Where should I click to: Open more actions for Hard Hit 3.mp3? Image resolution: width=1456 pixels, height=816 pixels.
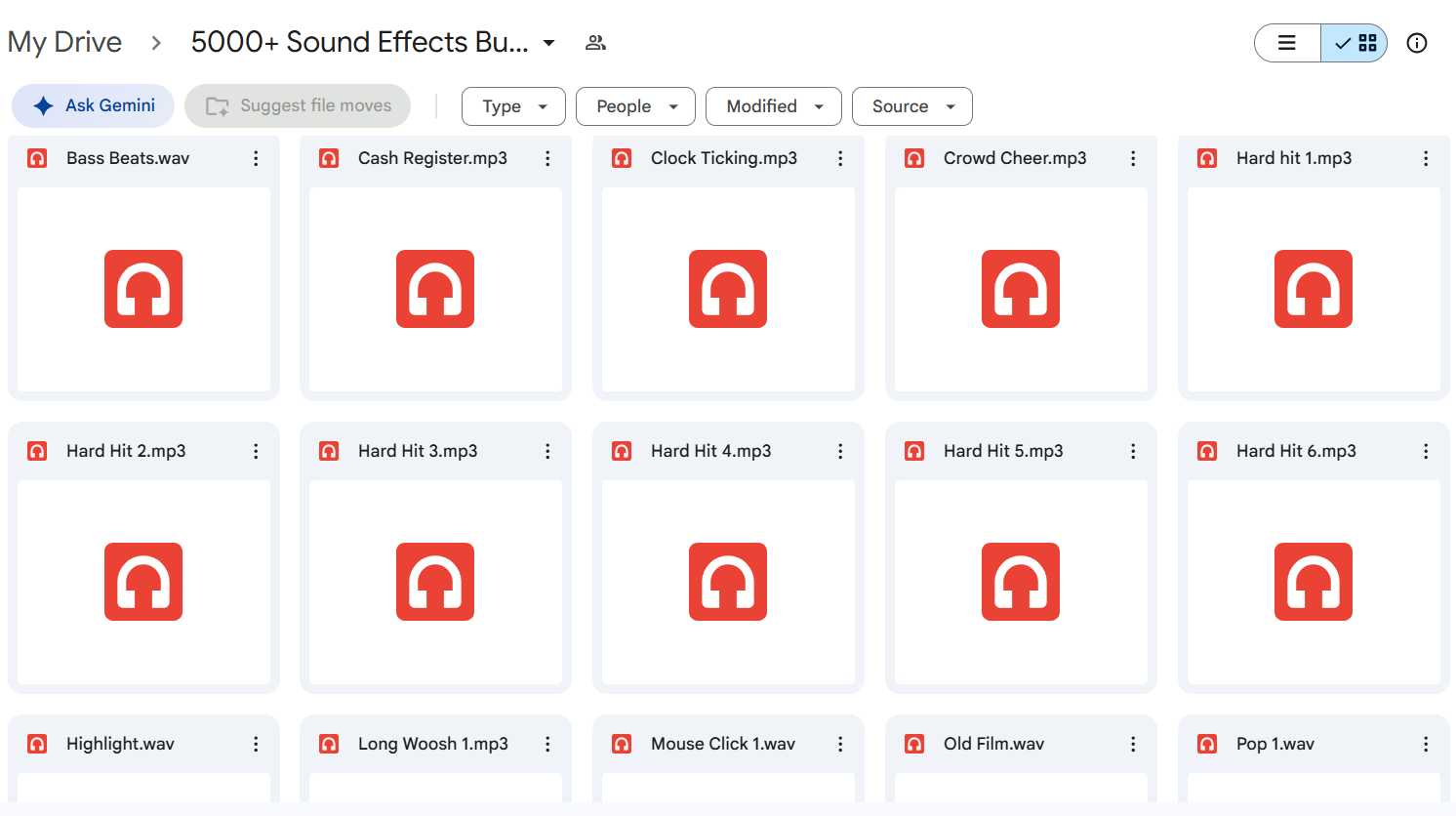[547, 451]
